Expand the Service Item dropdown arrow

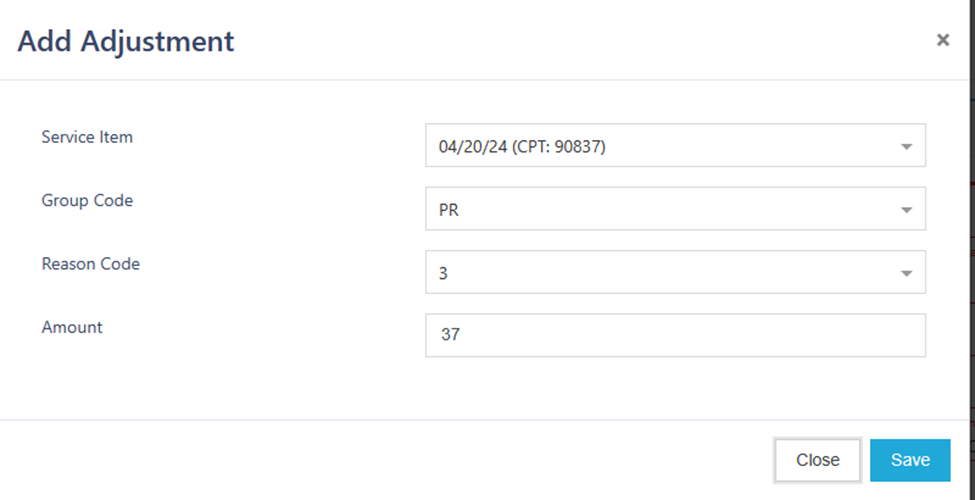point(906,146)
